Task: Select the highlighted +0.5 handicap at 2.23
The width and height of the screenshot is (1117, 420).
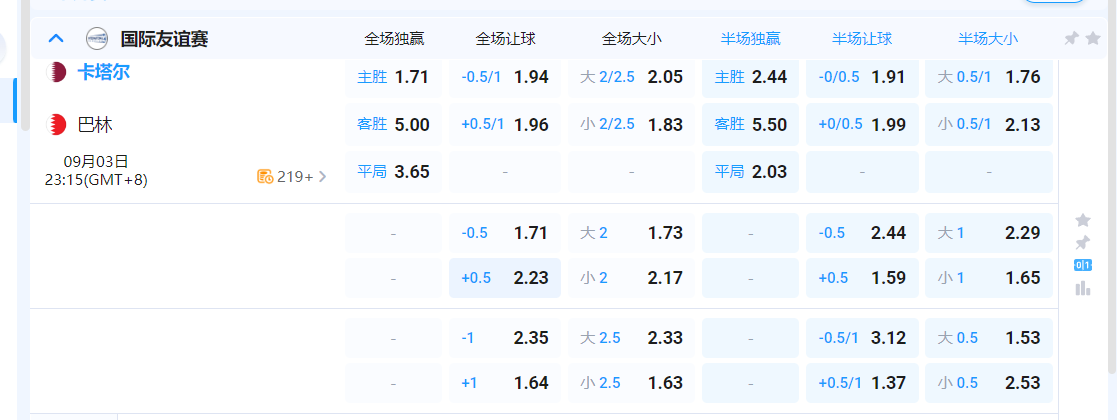Action: pos(505,278)
